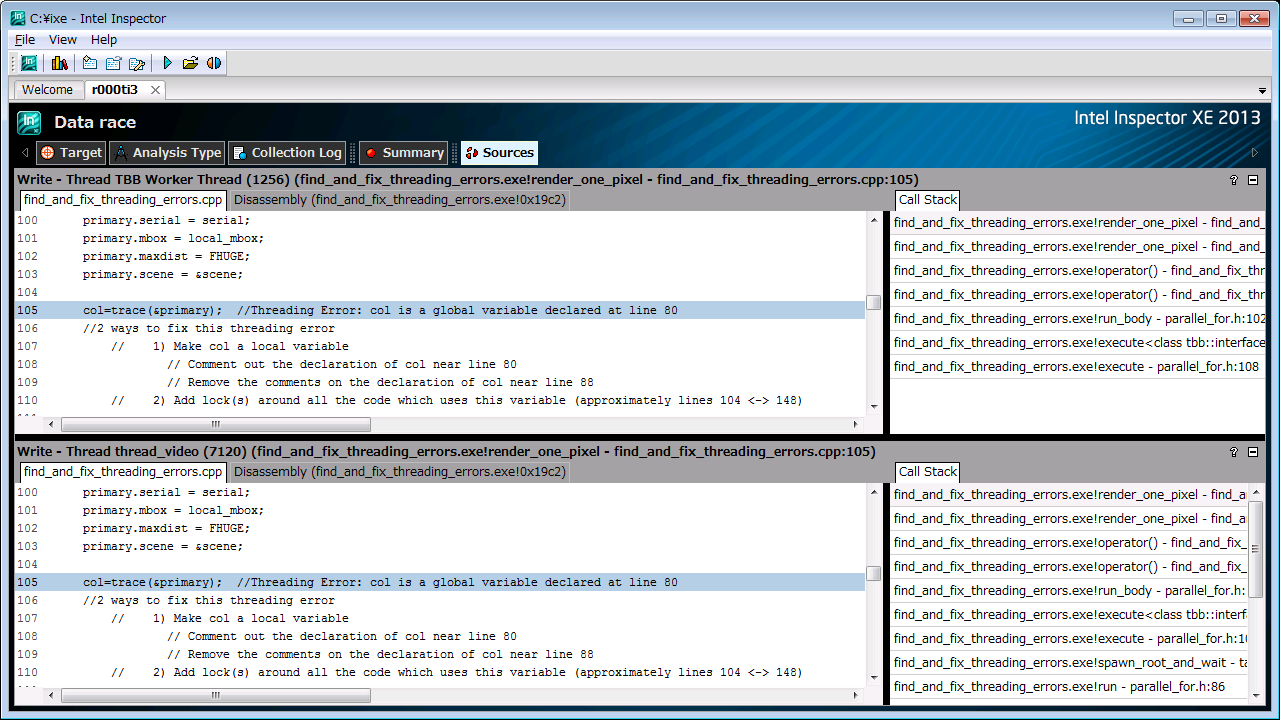This screenshot has width=1280, height=720.
Task: Select lower call stack row spawn_root_and_wait
Action: pyautogui.click(x=1069, y=663)
